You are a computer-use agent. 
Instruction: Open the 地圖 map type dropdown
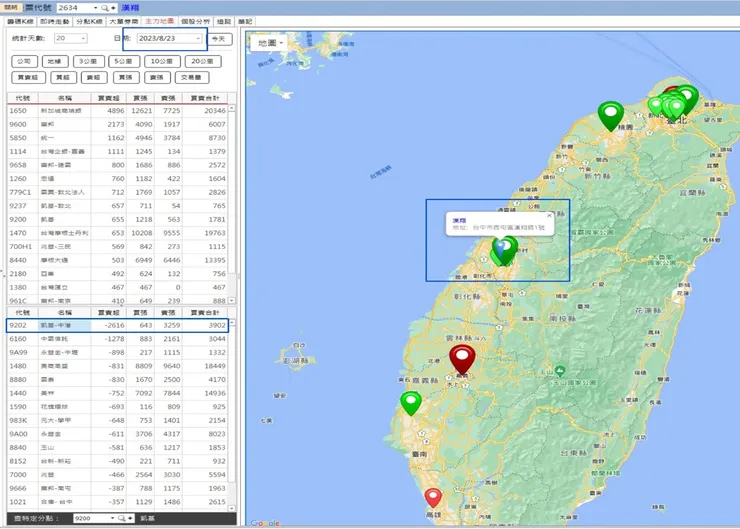[x=269, y=43]
